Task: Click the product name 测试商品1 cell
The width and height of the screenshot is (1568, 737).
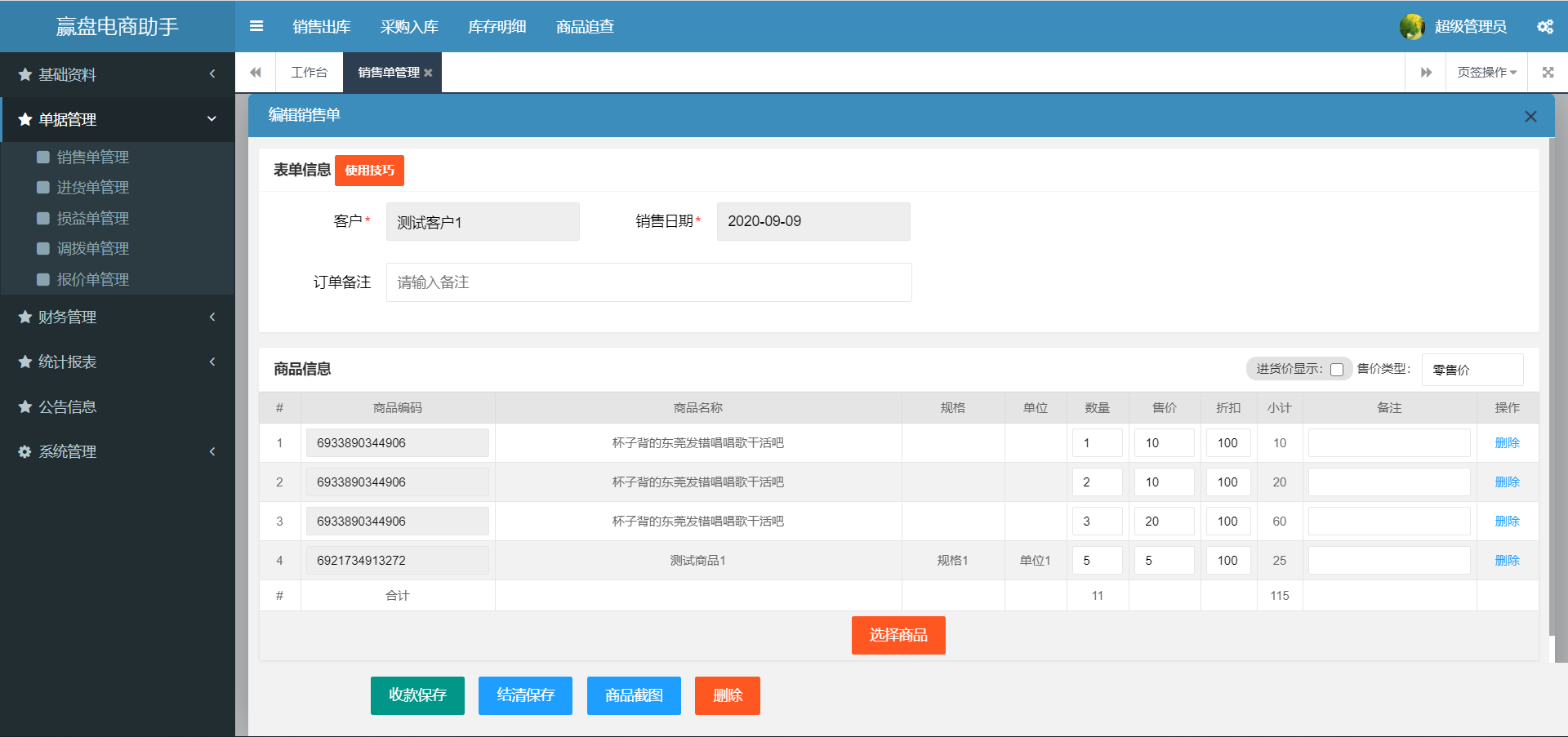Action: (x=698, y=561)
